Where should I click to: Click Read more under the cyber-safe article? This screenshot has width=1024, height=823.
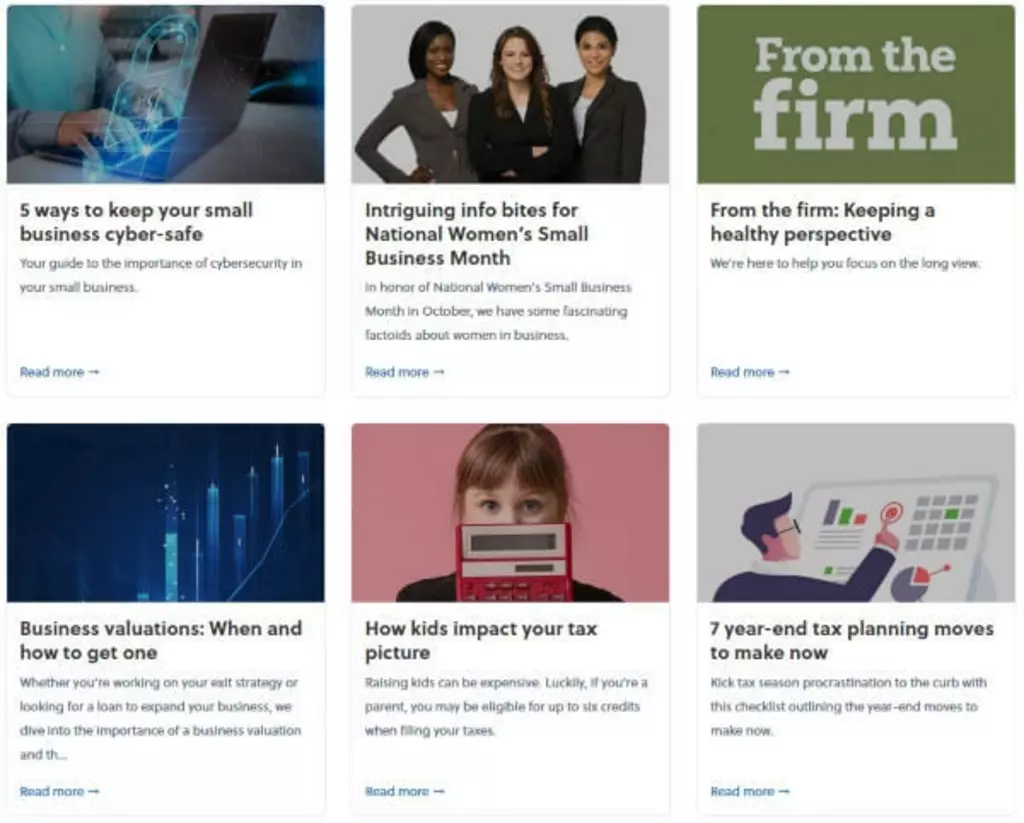(59, 372)
